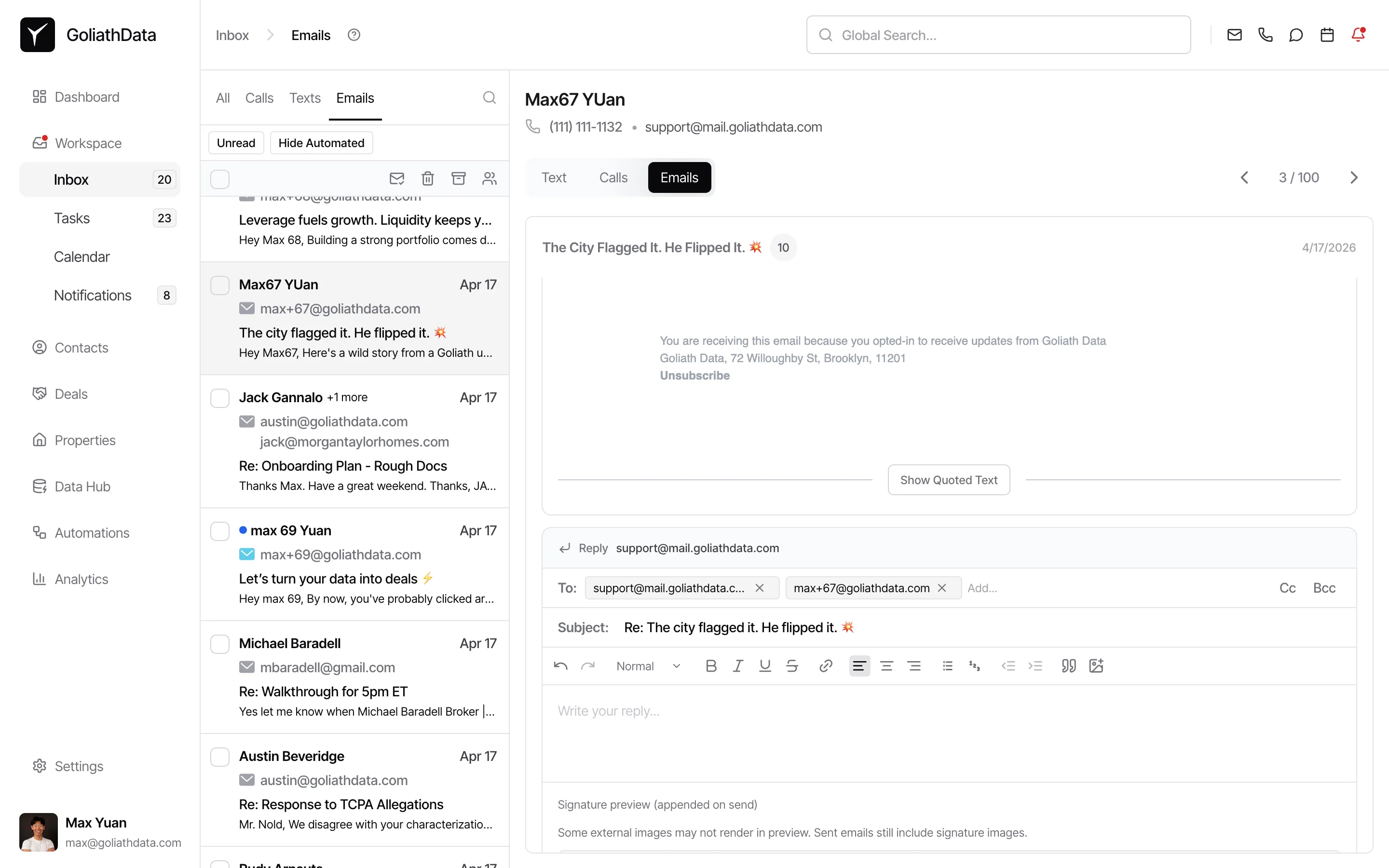Open the calendar icon in the top bar
Image resolution: width=1389 pixels, height=868 pixels.
pyautogui.click(x=1326, y=34)
